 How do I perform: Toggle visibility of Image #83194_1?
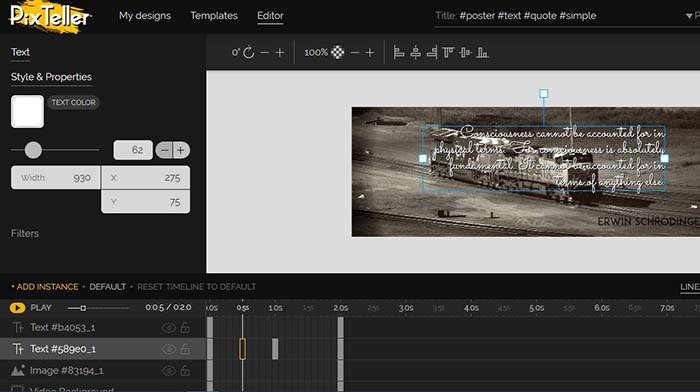169,371
